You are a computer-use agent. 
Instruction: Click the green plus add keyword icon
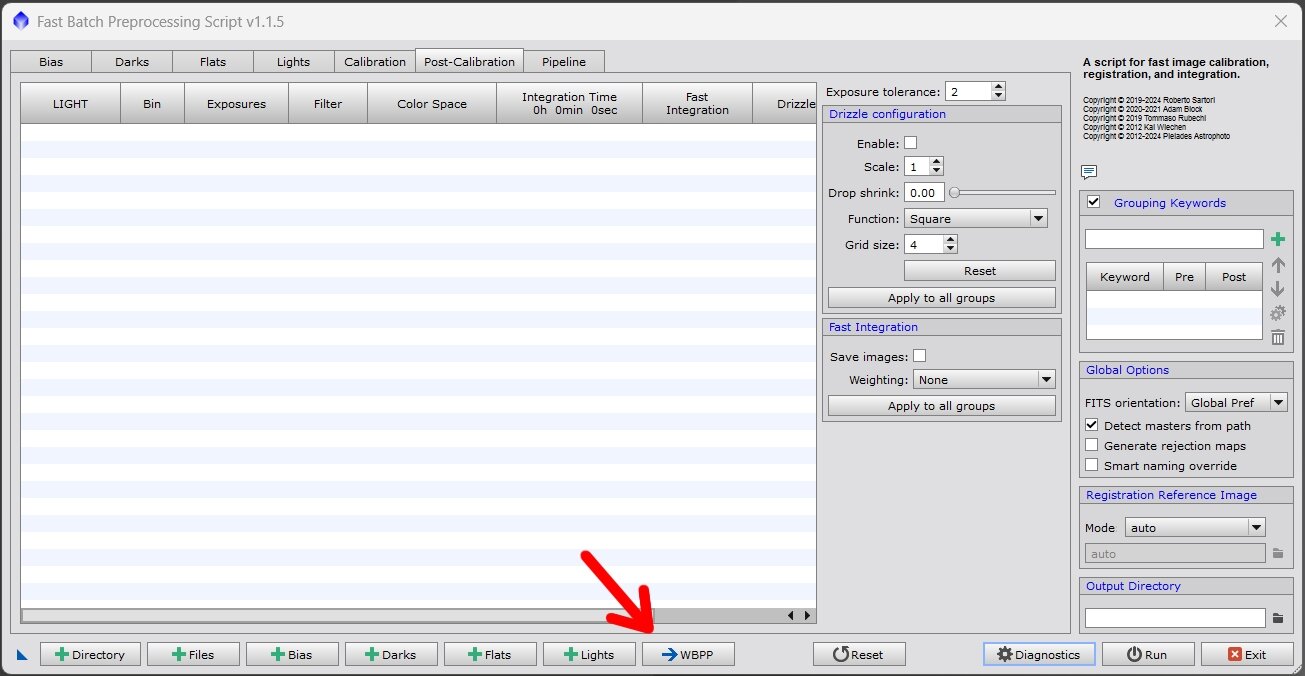pos(1277,239)
